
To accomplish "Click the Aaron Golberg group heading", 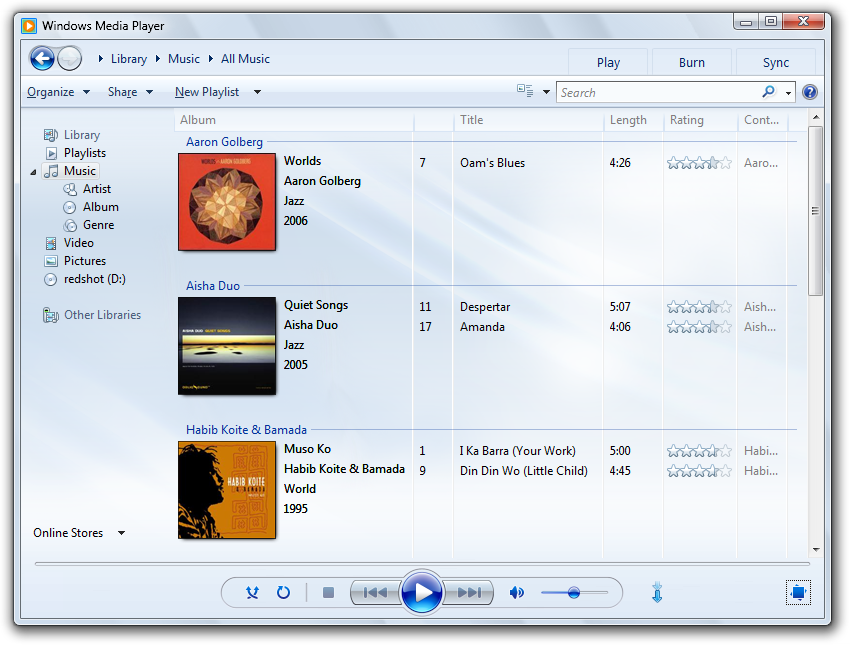I will (224, 141).
